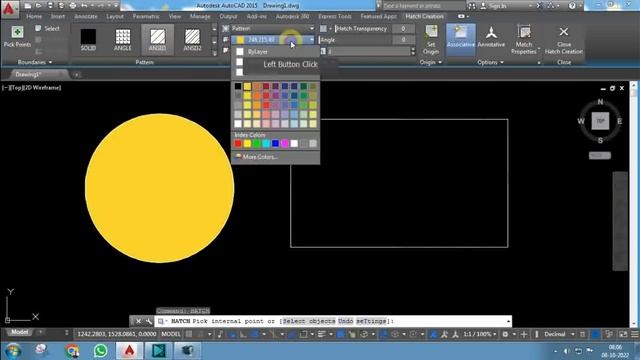Open the Manage ribbon tab

[x=200, y=16]
